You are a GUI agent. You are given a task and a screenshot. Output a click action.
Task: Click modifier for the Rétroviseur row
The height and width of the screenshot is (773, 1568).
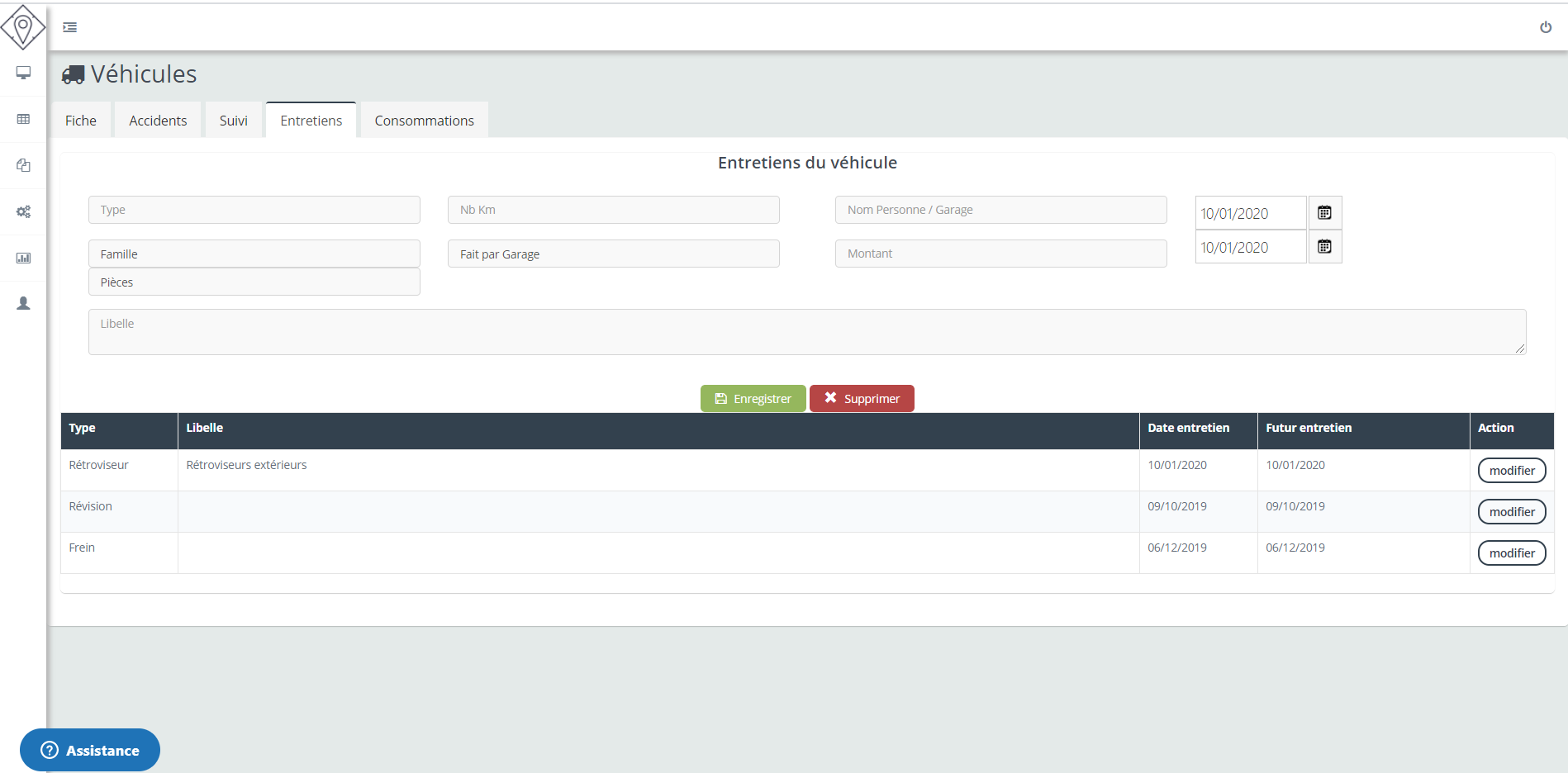[1511, 471]
